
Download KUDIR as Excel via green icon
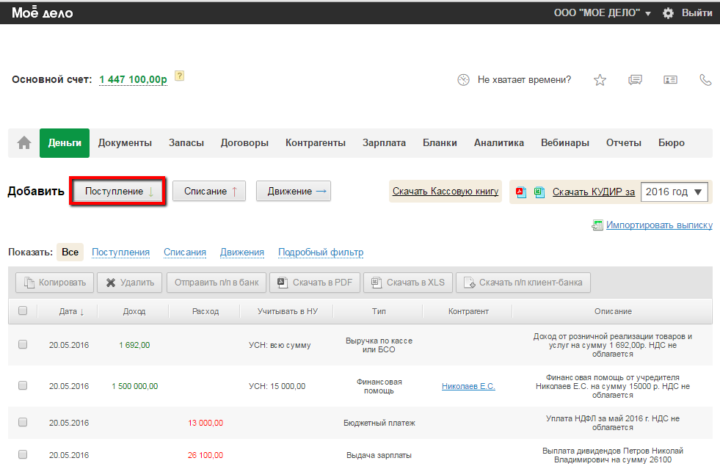[538, 191]
